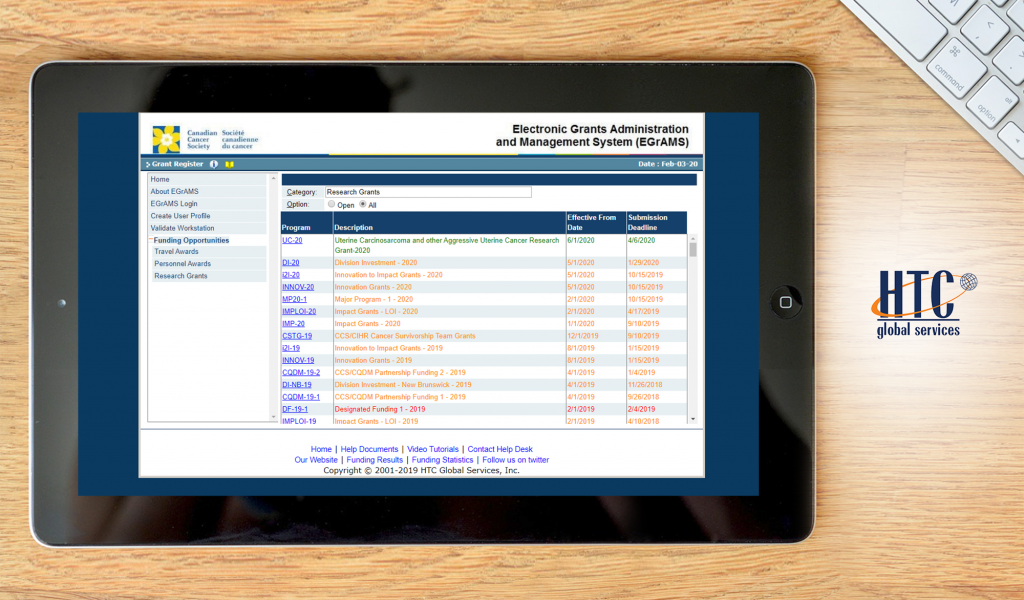Click the up arrow on the sidebar scrollbar
The image size is (1024, 600).
(273, 178)
